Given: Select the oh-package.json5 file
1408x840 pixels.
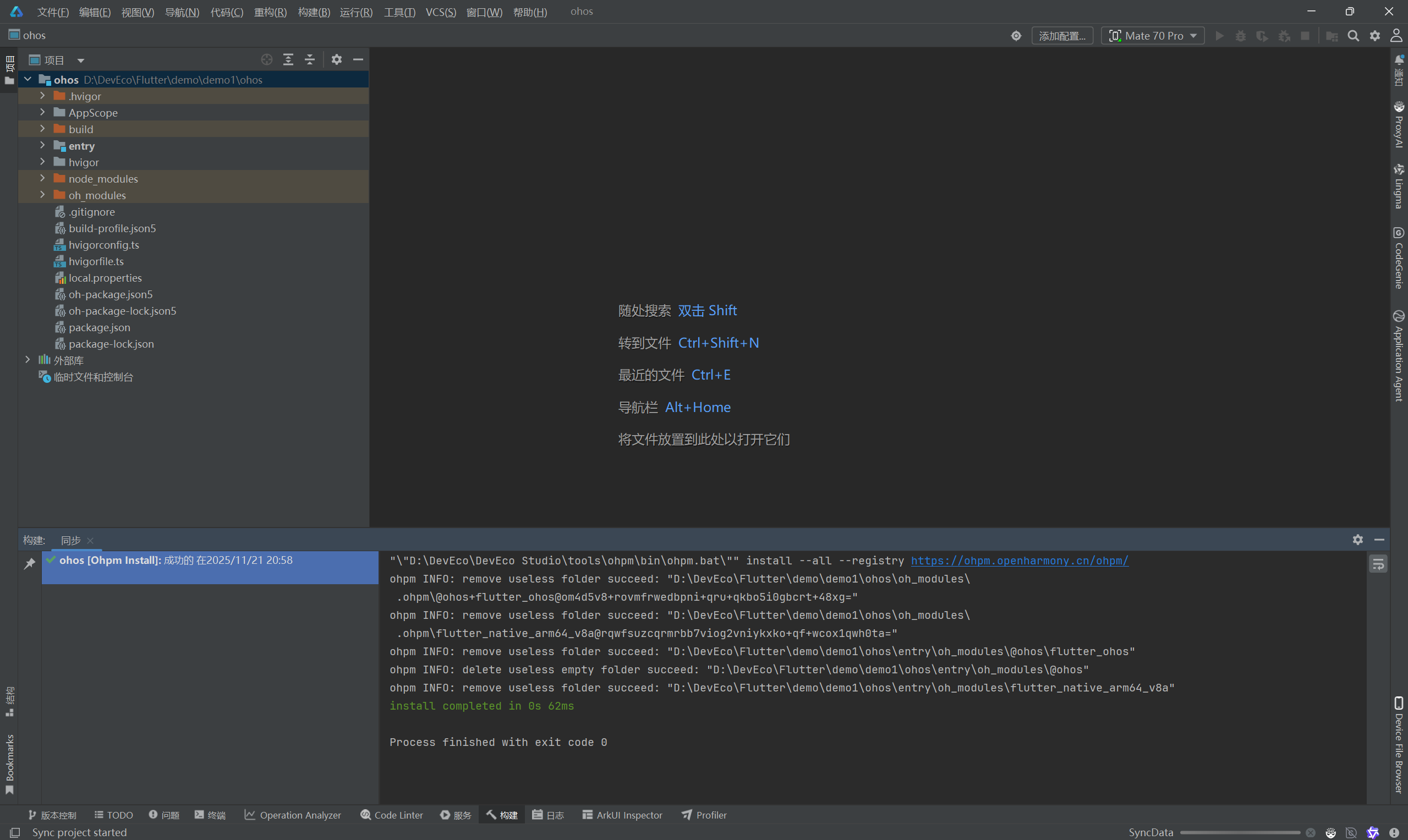Looking at the screenshot, I should pos(193,294).
